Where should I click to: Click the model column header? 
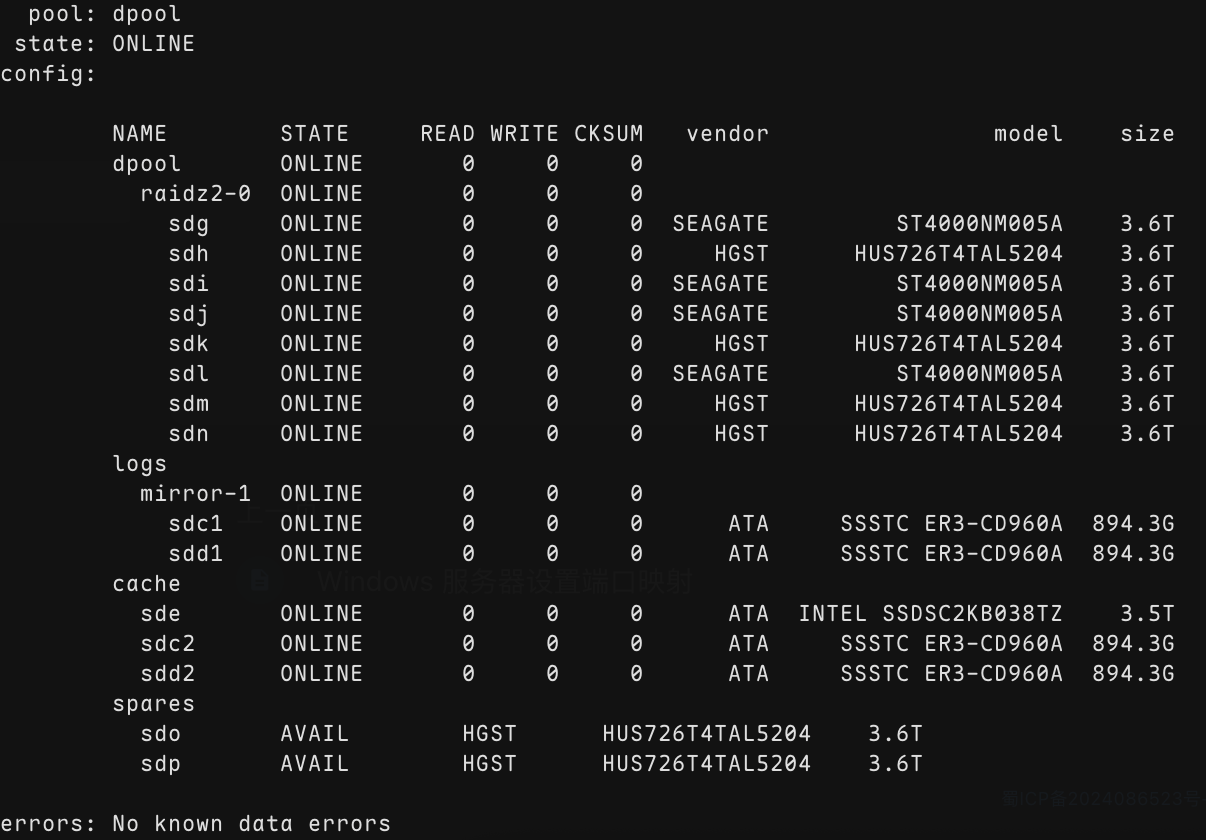tap(1028, 134)
